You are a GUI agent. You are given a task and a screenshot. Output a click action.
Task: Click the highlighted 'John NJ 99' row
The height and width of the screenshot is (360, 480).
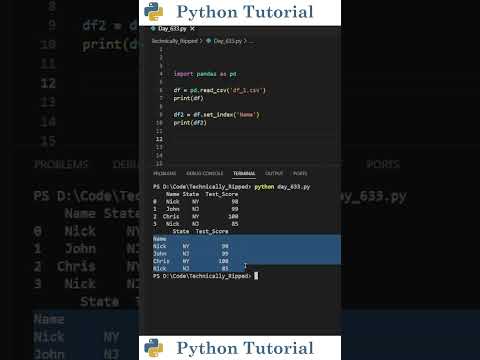(x=191, y=254)
